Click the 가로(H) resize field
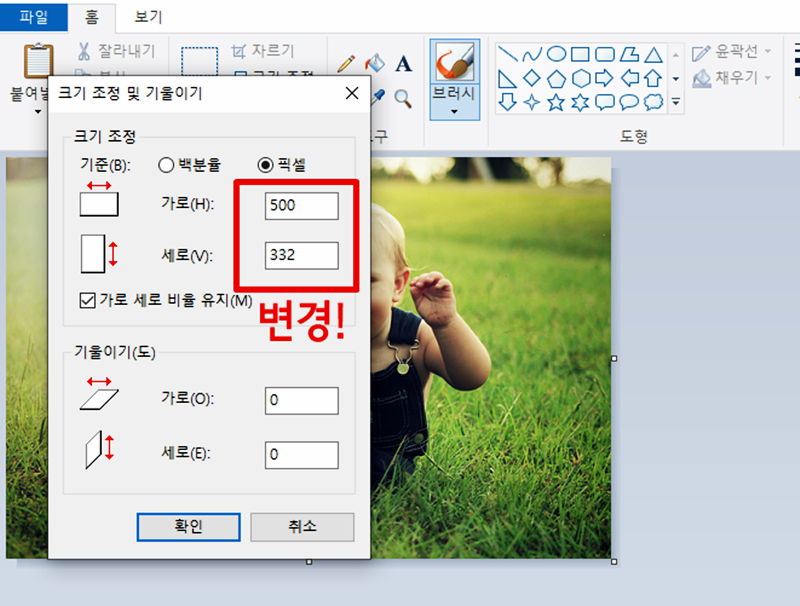The image size is (800, 606). point(302,206)
